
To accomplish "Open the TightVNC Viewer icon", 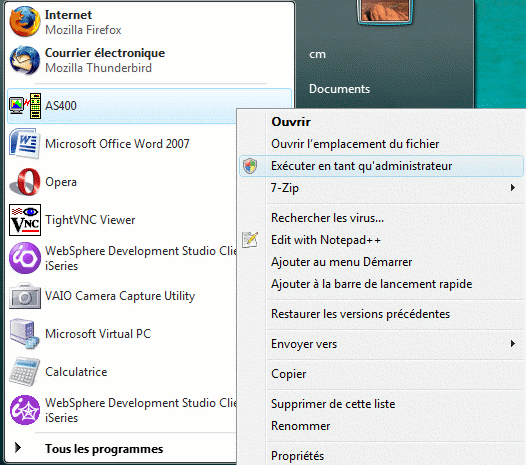I will 25,220.
